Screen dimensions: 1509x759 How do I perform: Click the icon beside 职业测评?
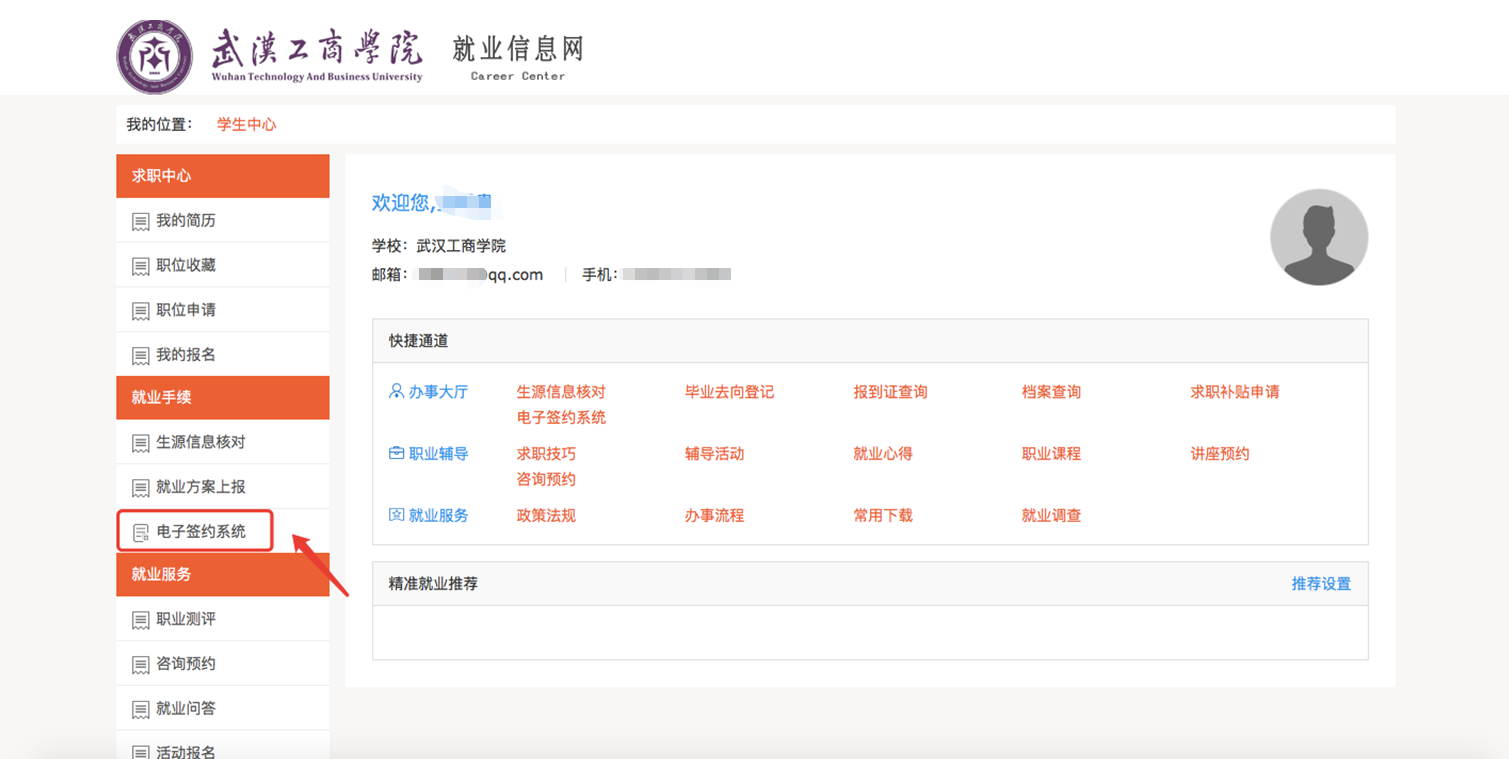[x=141, y=620]
